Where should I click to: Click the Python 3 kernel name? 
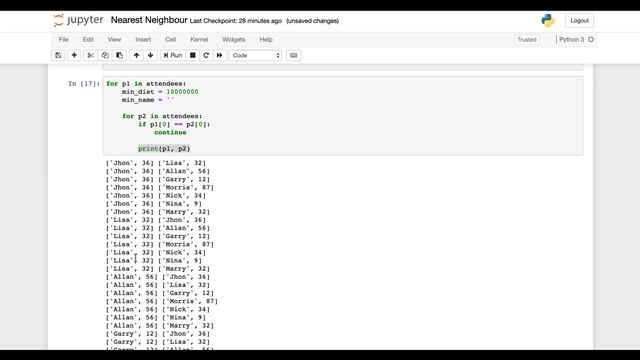(571, 40)
